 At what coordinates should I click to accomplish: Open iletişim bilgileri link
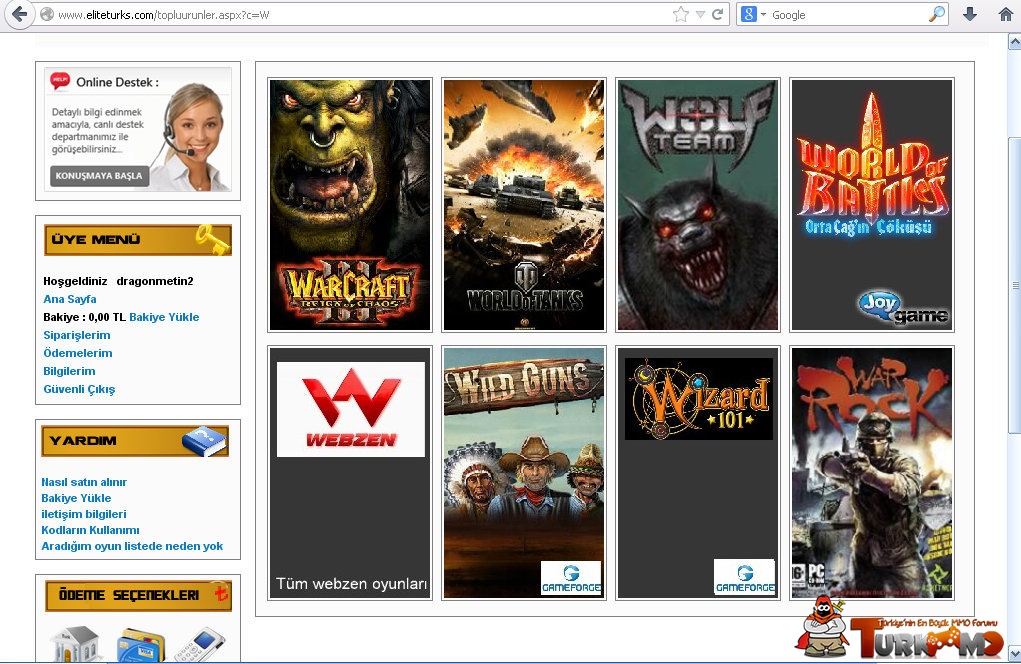pos(84,514)
